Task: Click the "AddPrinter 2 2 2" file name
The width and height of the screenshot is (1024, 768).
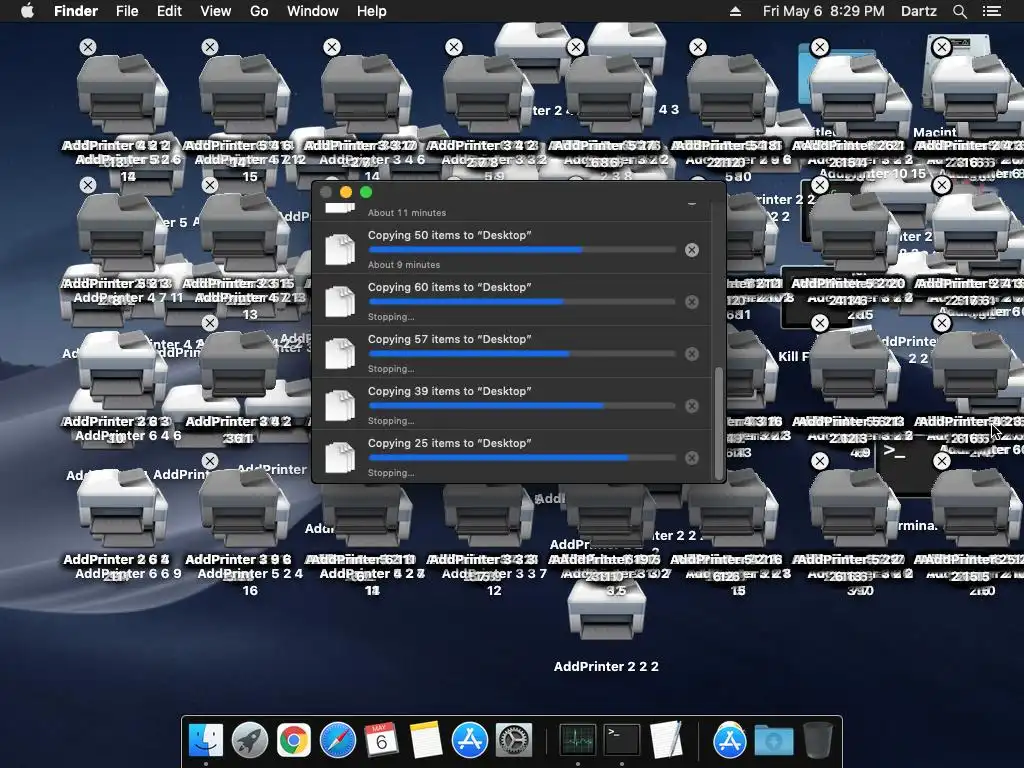Action: pos(606,667)
